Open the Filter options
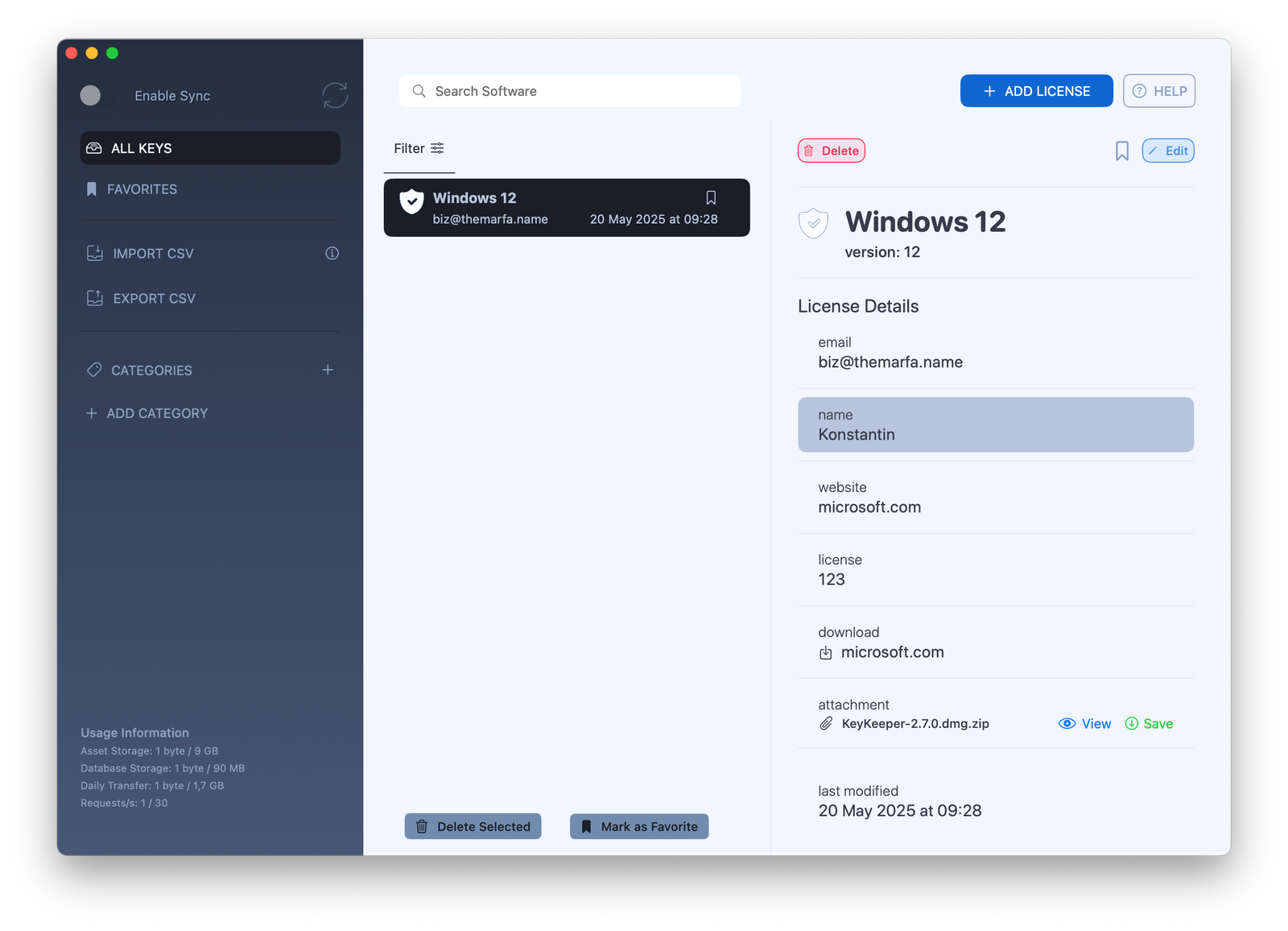 (419, 148)
